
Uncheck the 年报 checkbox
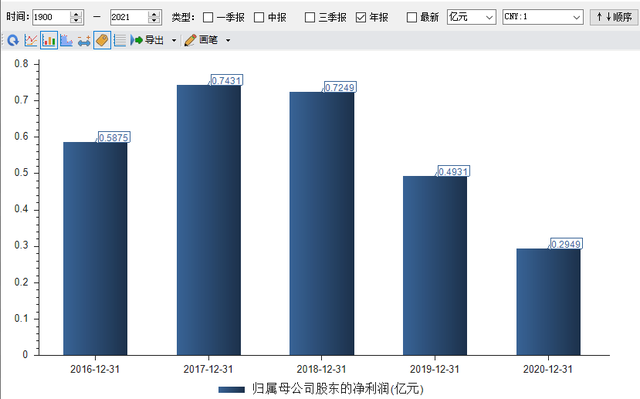point(361,17)
